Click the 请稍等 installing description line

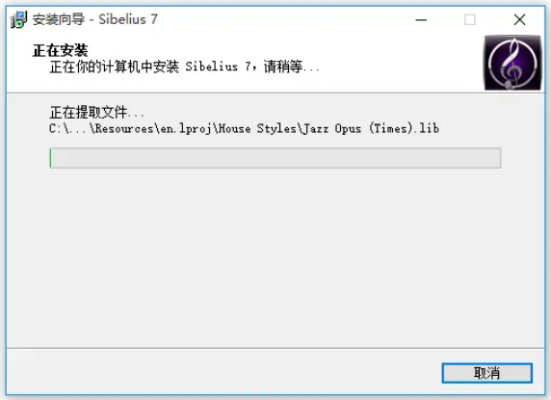184,66
